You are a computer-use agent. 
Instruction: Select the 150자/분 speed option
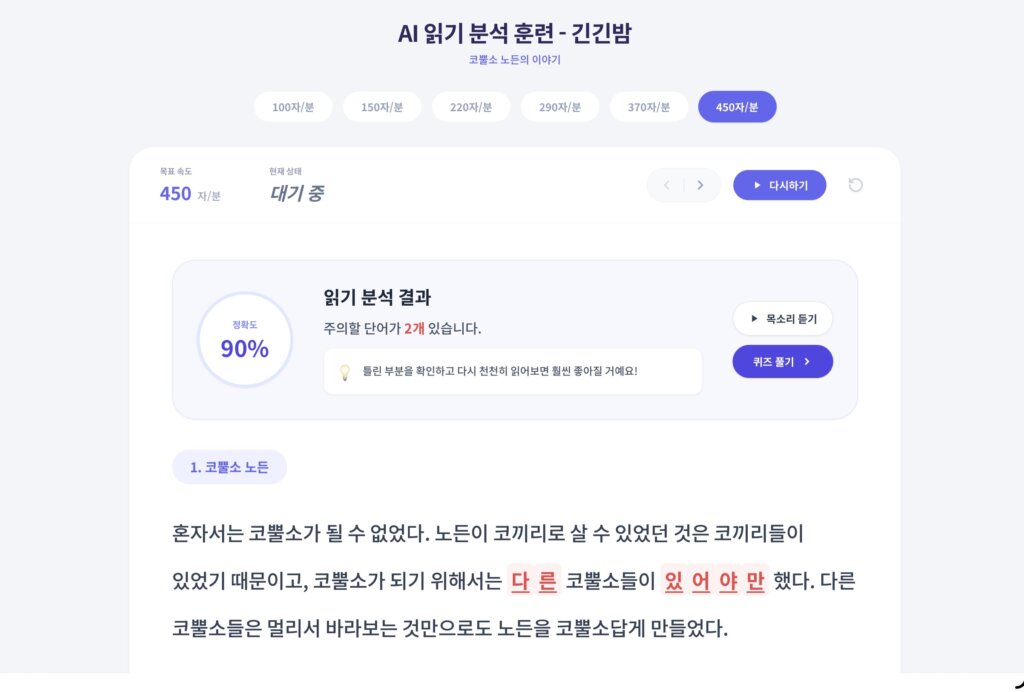pos(382,107)
